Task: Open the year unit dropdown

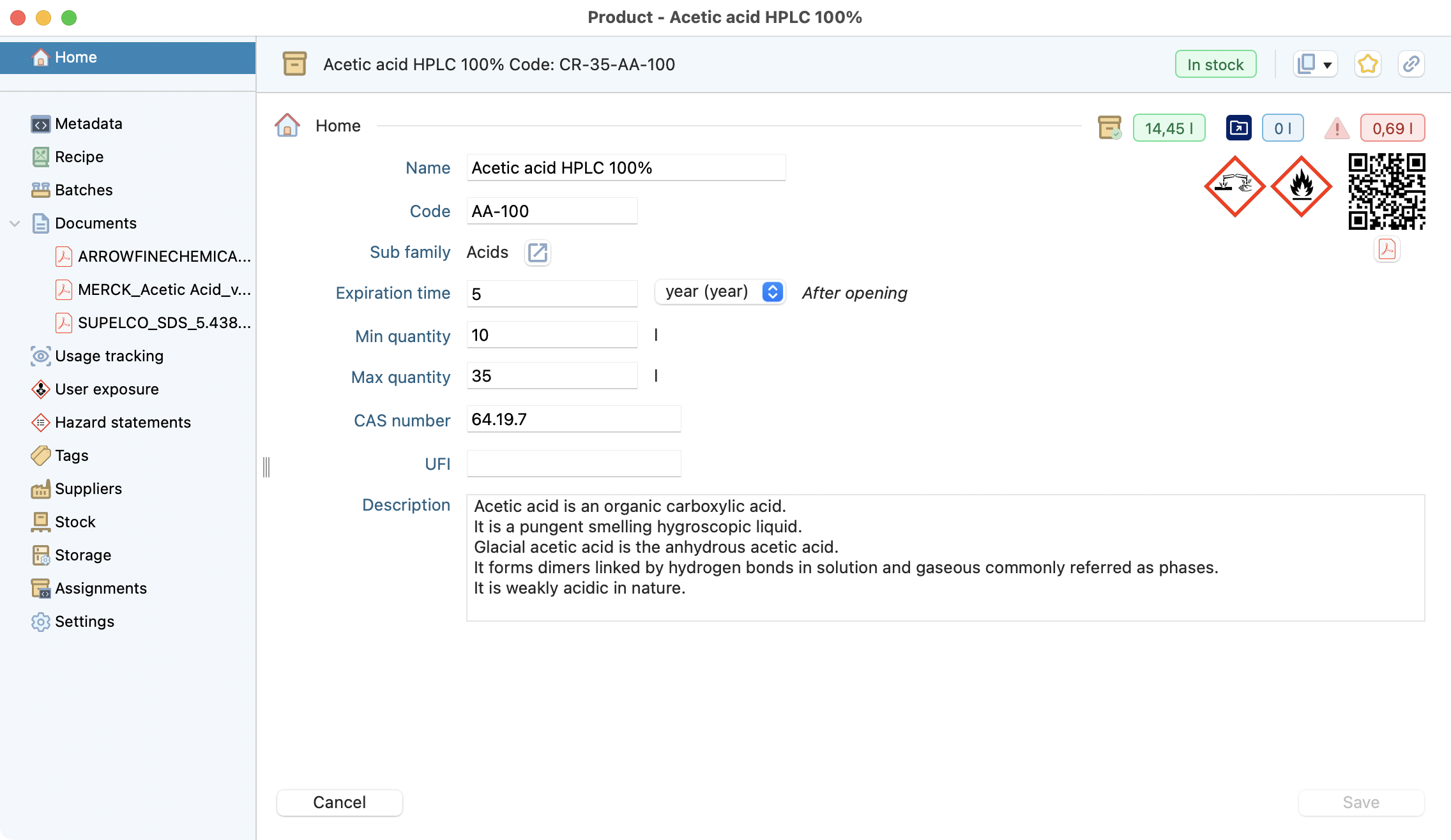Action: point(720,292)
